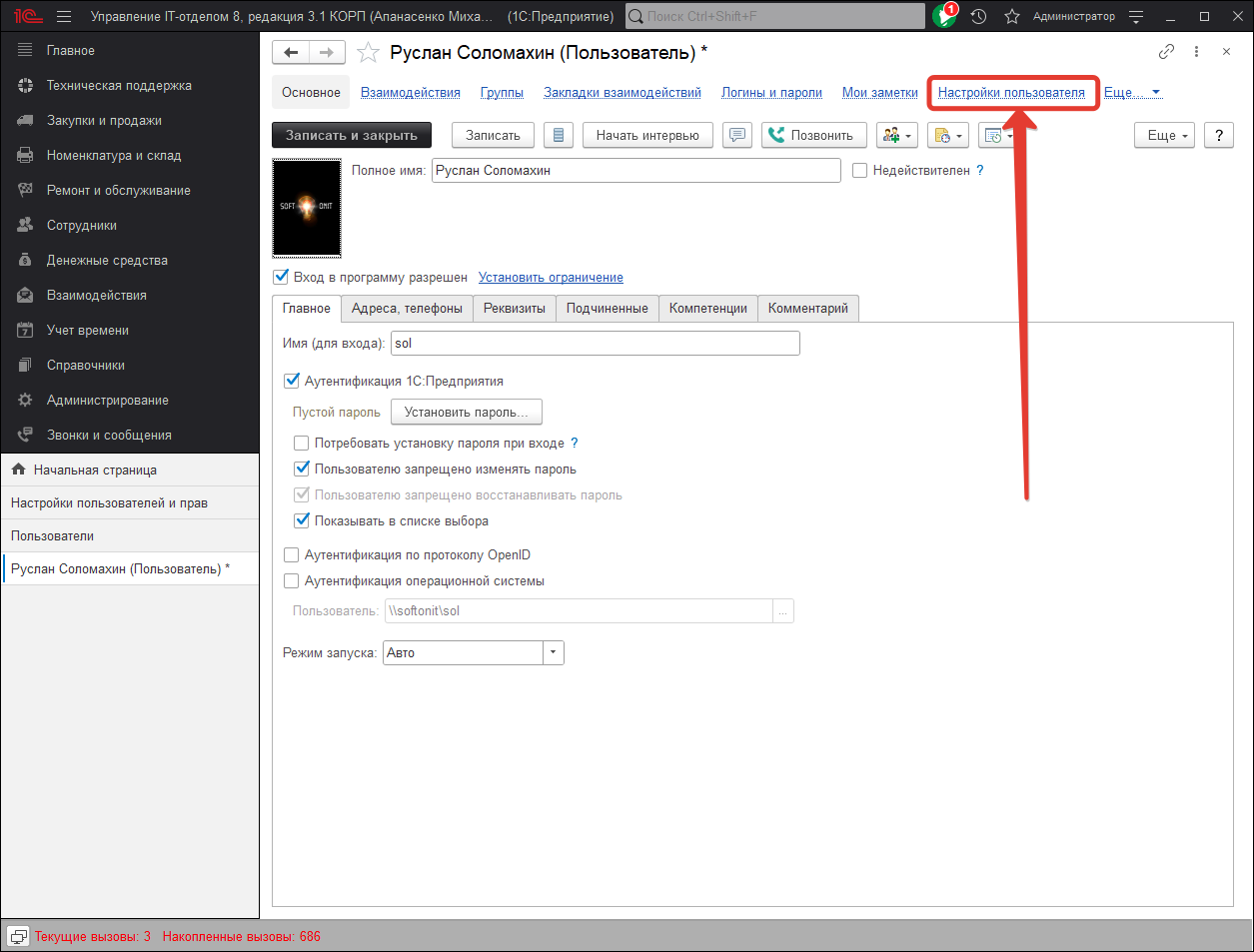Screen dimensions: 1254x952
Task: Click the back navigation arrow
Action: (x=291, y=53)
